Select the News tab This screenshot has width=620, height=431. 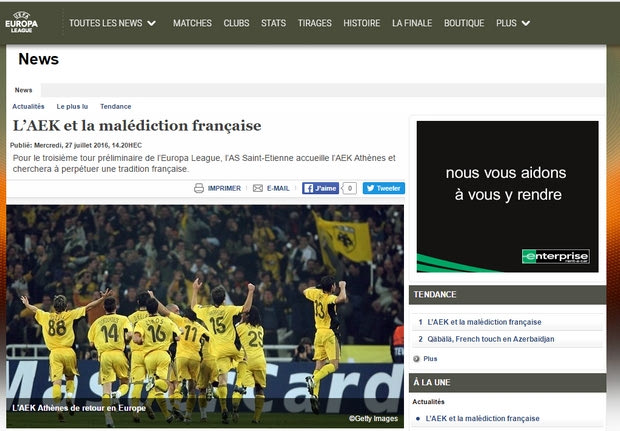(x=23, y=90)
